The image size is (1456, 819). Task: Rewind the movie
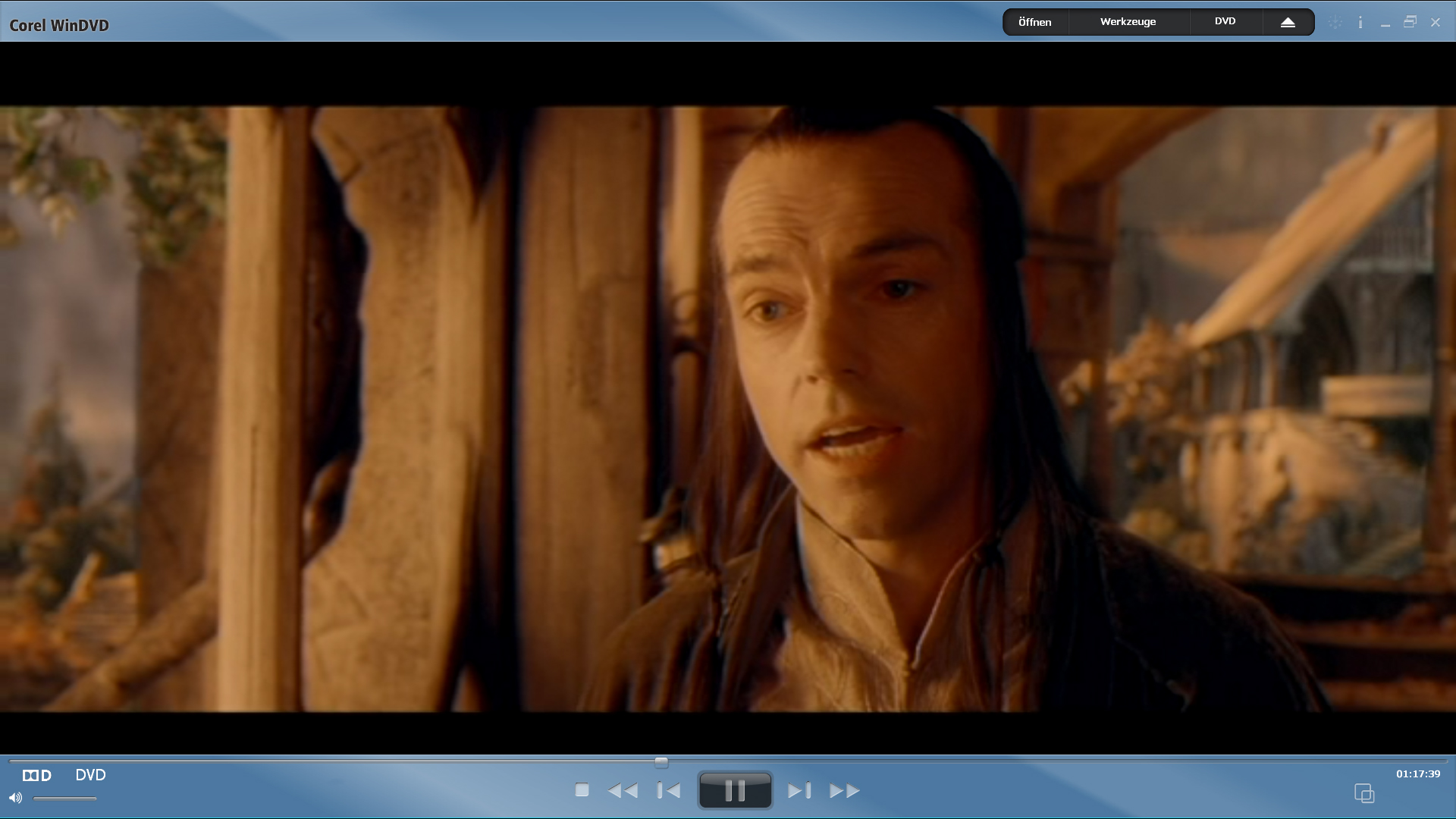point(623,791)
